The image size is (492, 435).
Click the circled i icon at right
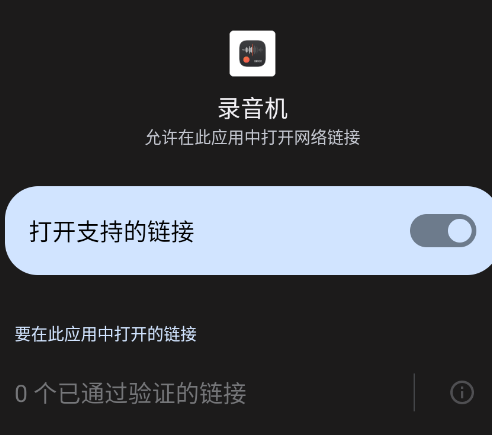pyautogui.click(x=462, y=392)
